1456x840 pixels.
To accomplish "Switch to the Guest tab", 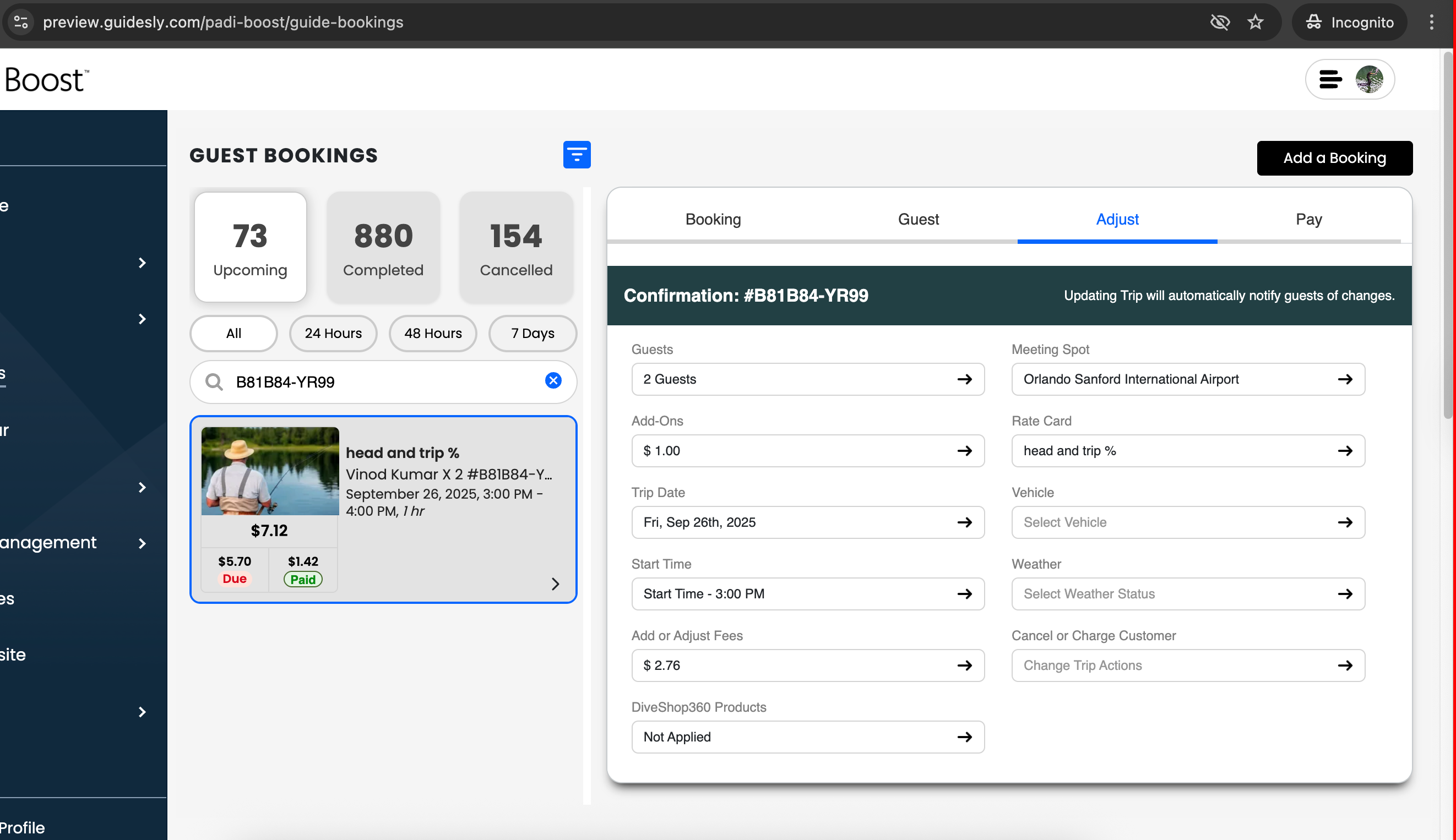I will [x=917, y=219].
